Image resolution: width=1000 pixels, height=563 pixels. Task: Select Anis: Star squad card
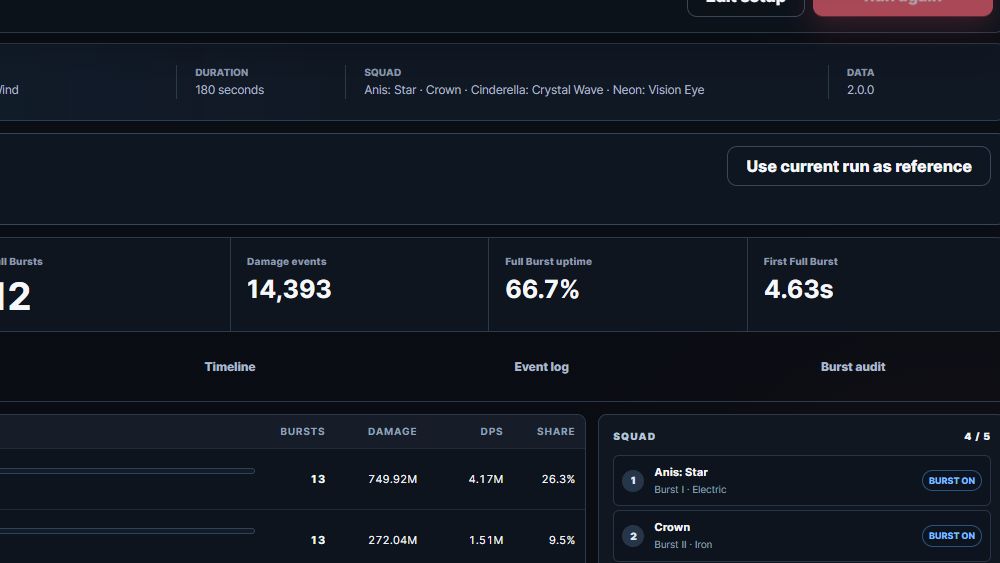pos(802,481)
